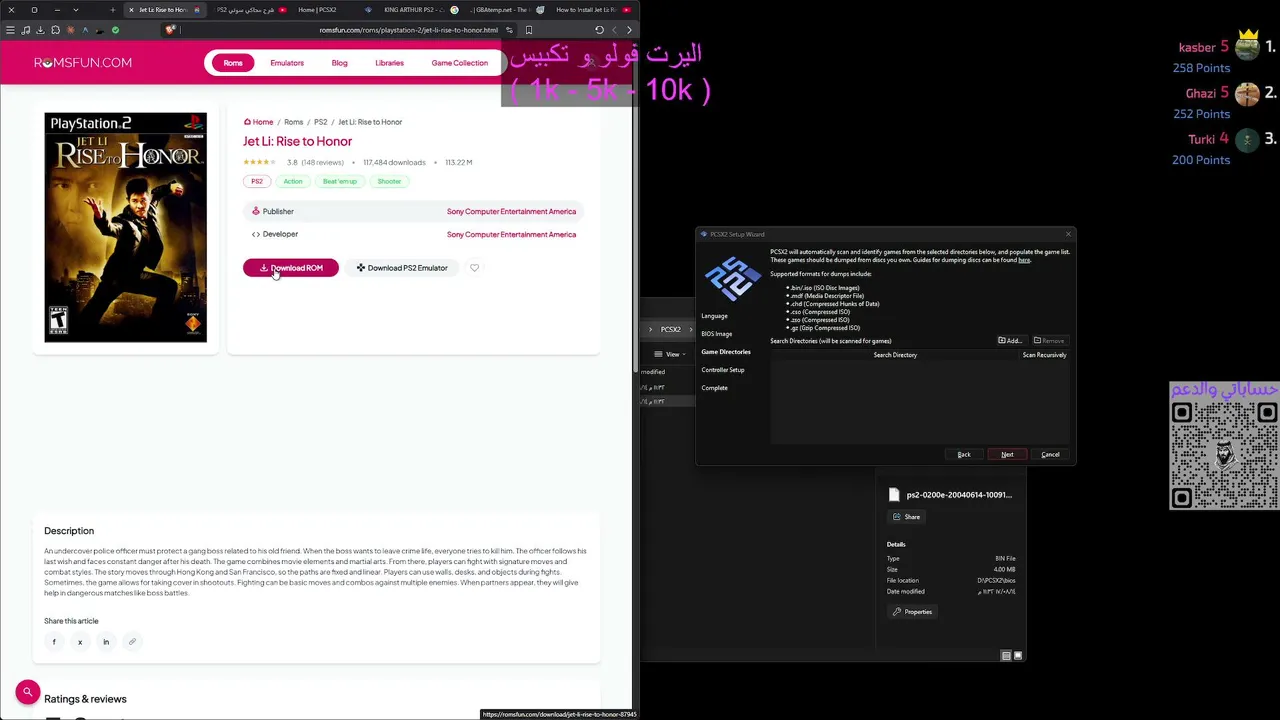Click the Beat'em up genre tag
The image size is (1280, 720).
(x=340, y=182)
